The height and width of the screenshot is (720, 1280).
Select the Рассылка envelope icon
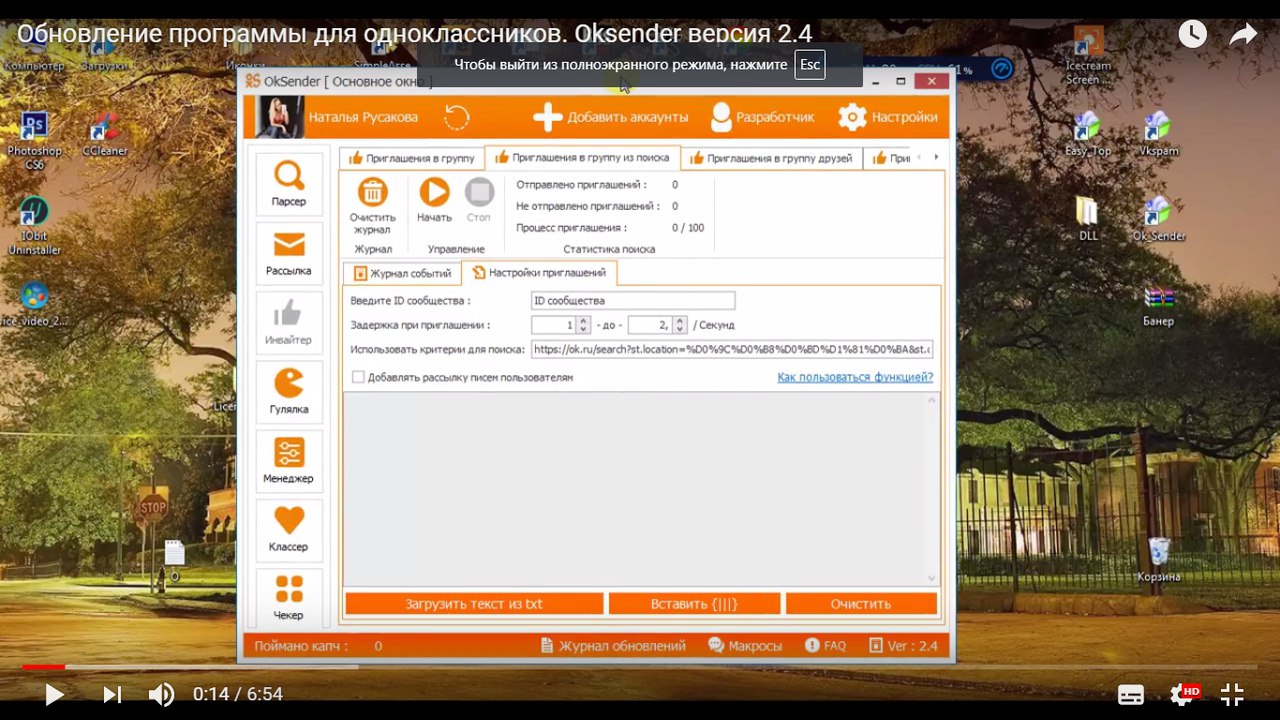(289, 253)
